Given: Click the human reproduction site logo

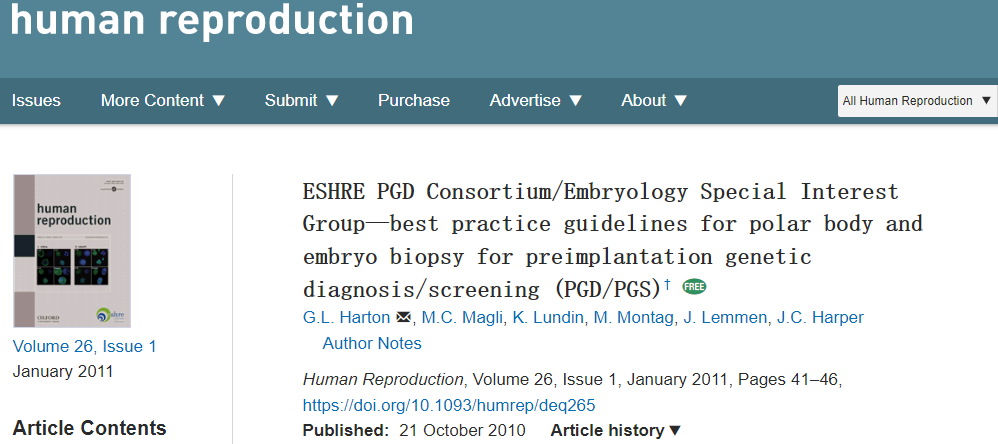Looking at the screenshot, I should [x=211, y=20].
